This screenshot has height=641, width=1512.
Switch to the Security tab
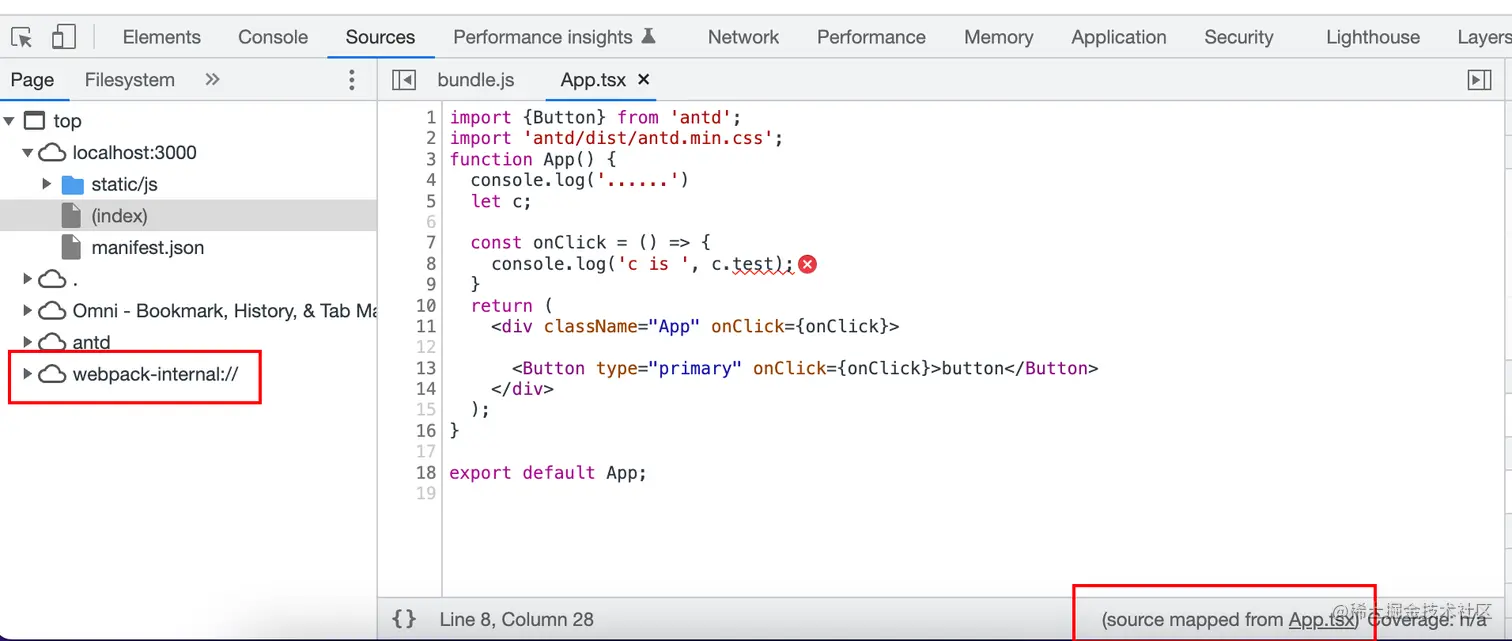click(x=1238, y=37)
